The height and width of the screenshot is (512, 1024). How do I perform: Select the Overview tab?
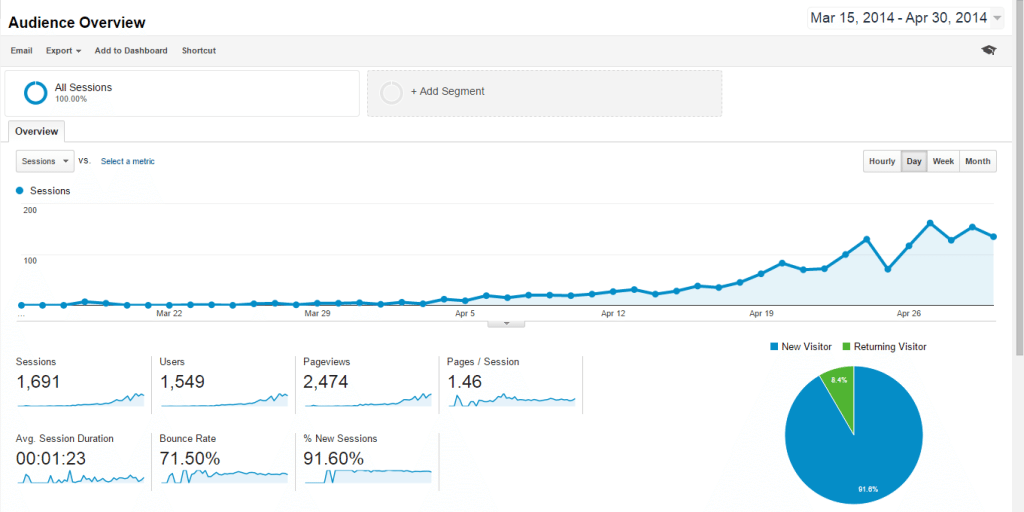(37, 131)
